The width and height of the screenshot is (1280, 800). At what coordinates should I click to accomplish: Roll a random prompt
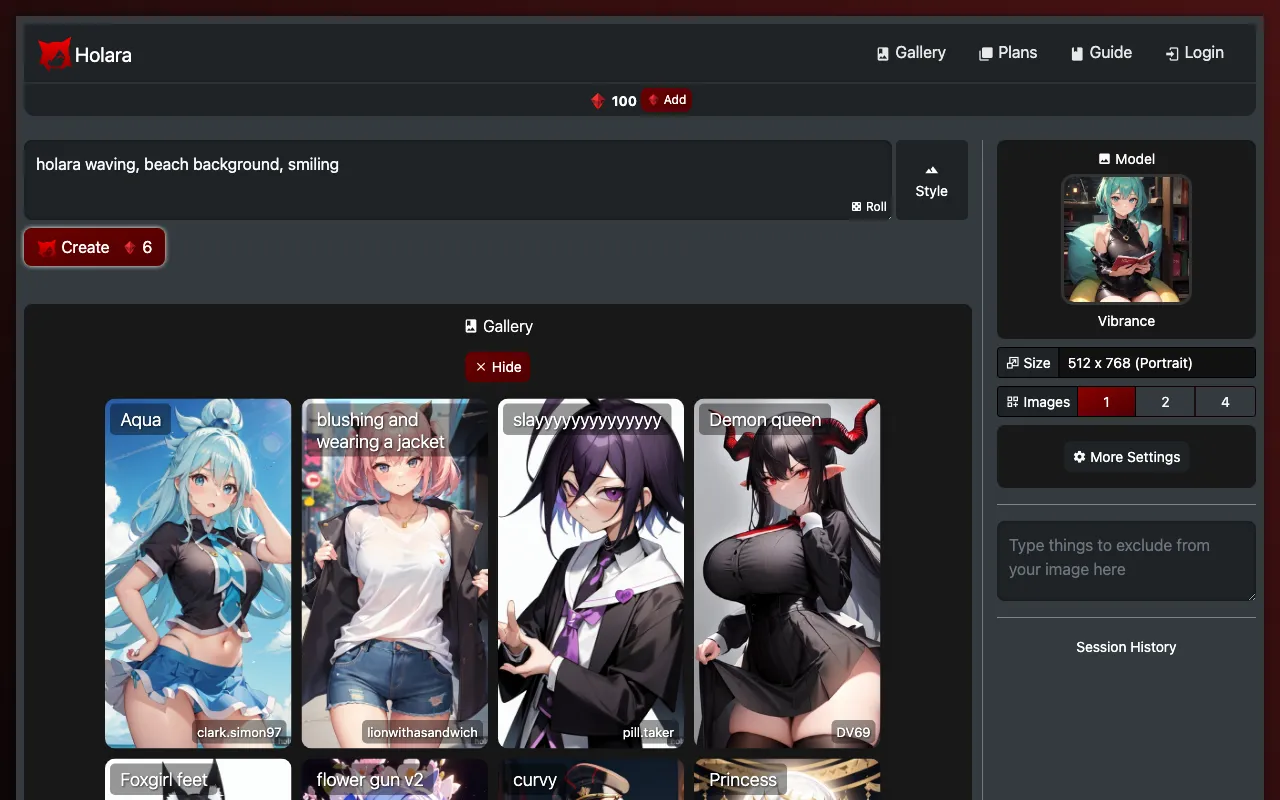pos(869,206)
